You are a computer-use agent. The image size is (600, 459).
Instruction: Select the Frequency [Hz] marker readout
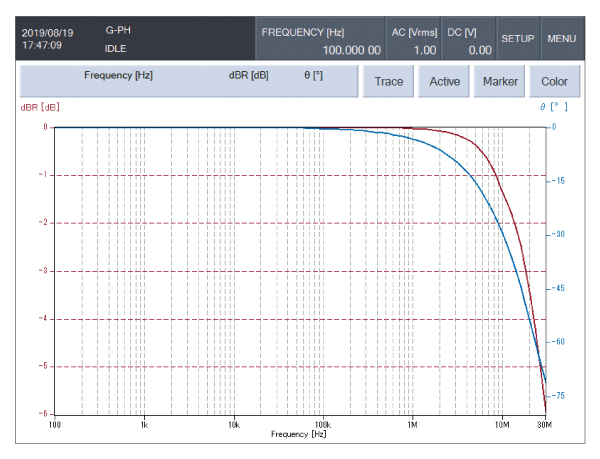pyautogui.click(x=118, y=75)
